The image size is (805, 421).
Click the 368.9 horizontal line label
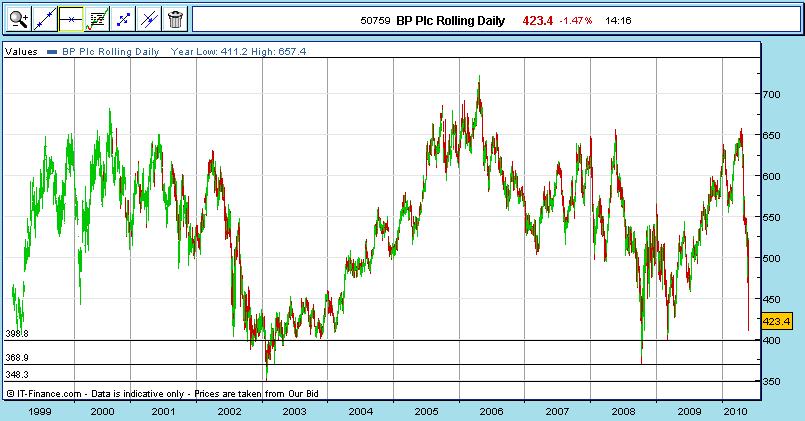click(16, 357)
